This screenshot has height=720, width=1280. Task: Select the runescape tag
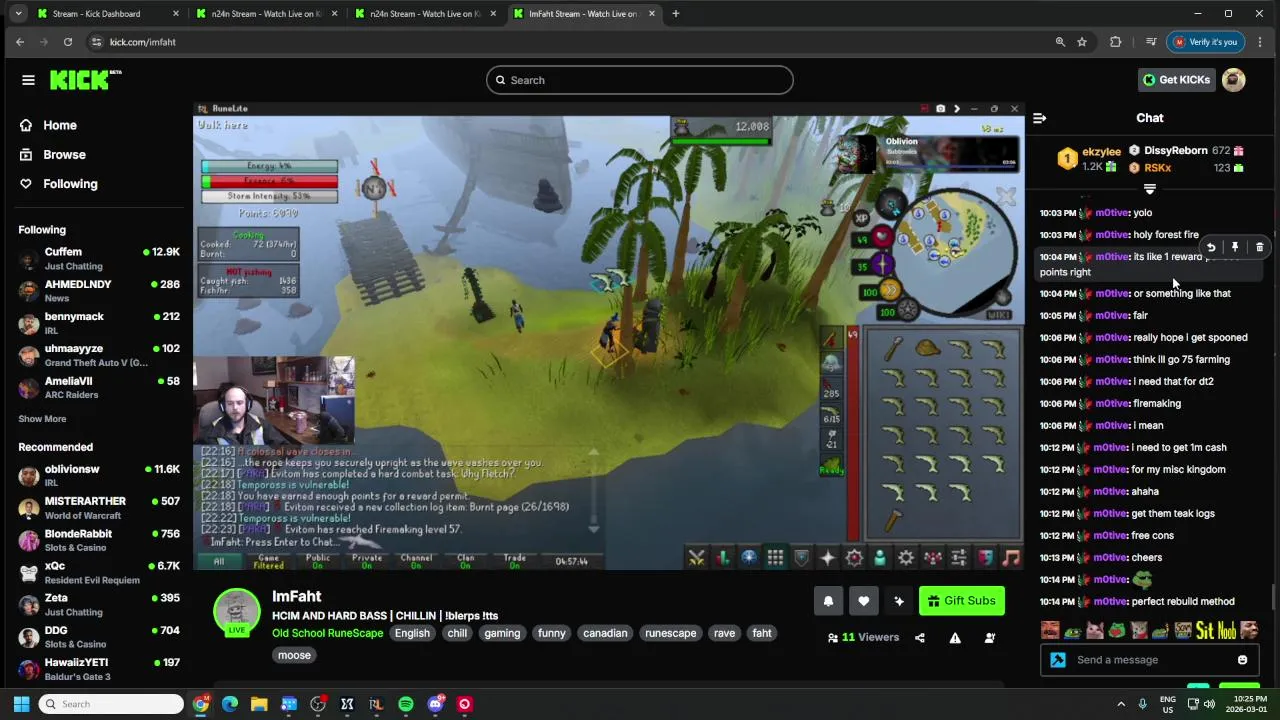[671, 633]
